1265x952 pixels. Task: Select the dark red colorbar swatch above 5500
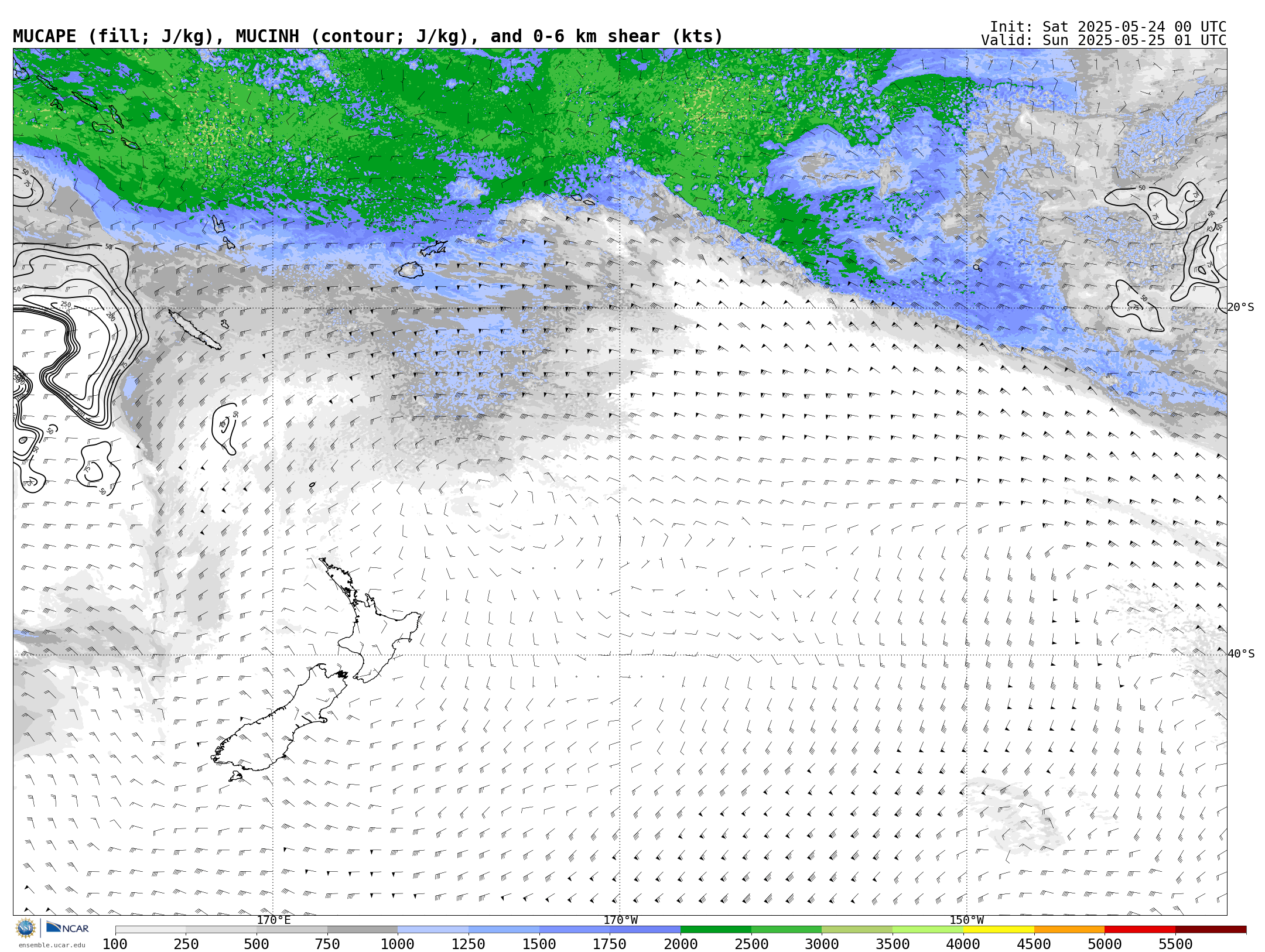[1211, 930]
